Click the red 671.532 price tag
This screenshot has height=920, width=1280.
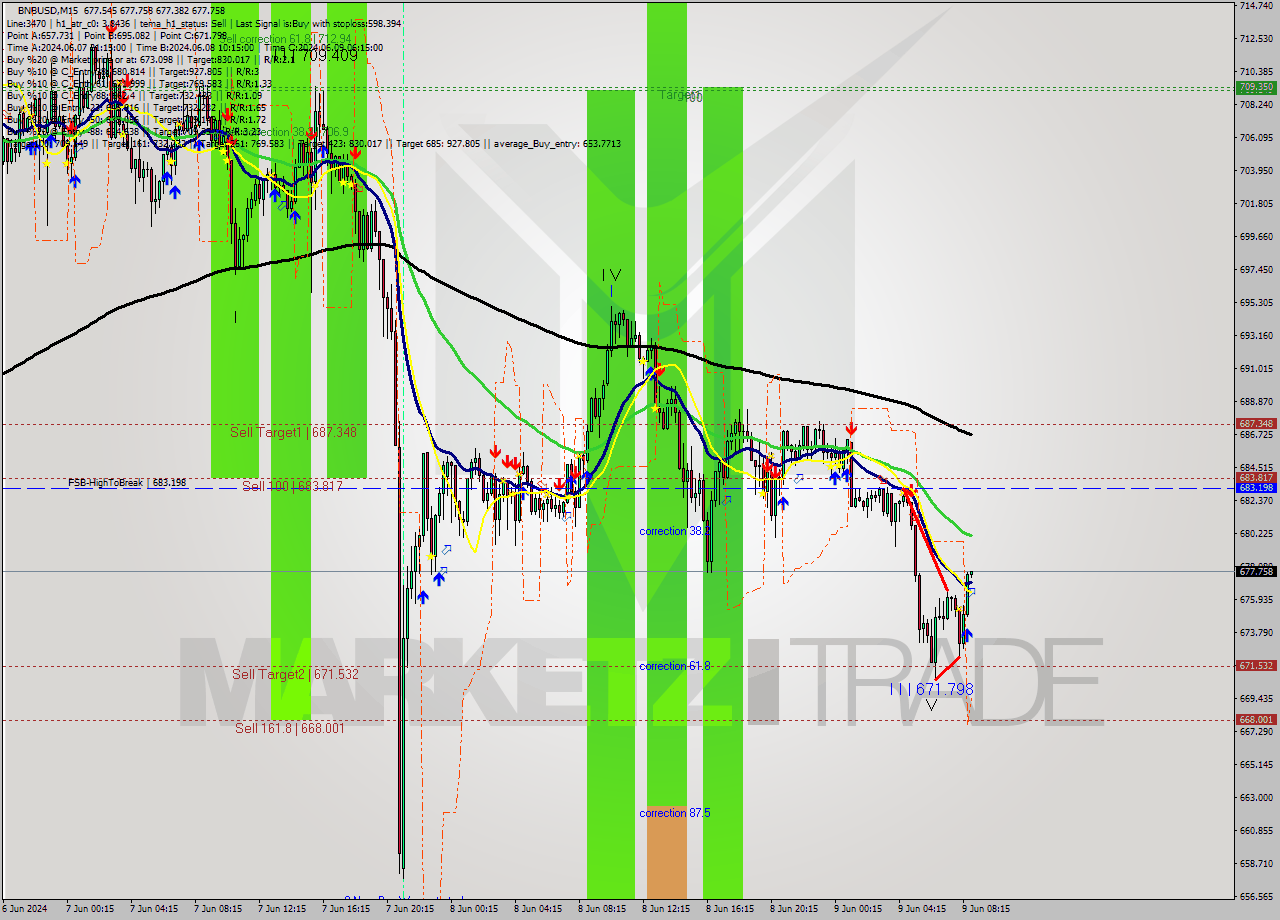pos(1256,665)
